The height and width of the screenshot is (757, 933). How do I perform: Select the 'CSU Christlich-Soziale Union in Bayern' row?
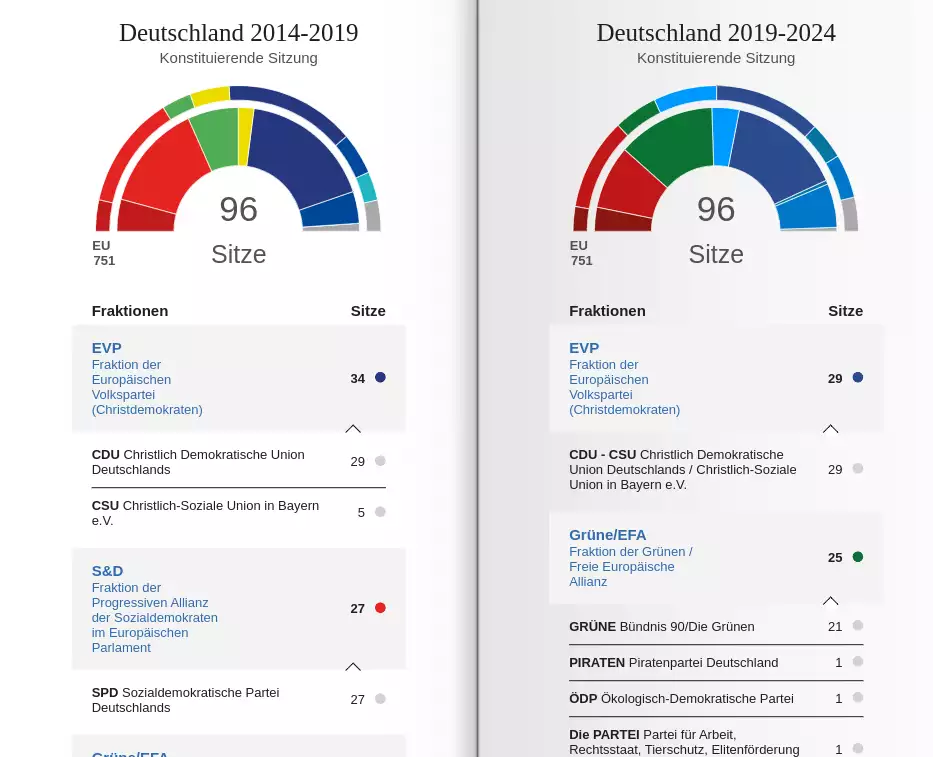(x=239, y=513)
